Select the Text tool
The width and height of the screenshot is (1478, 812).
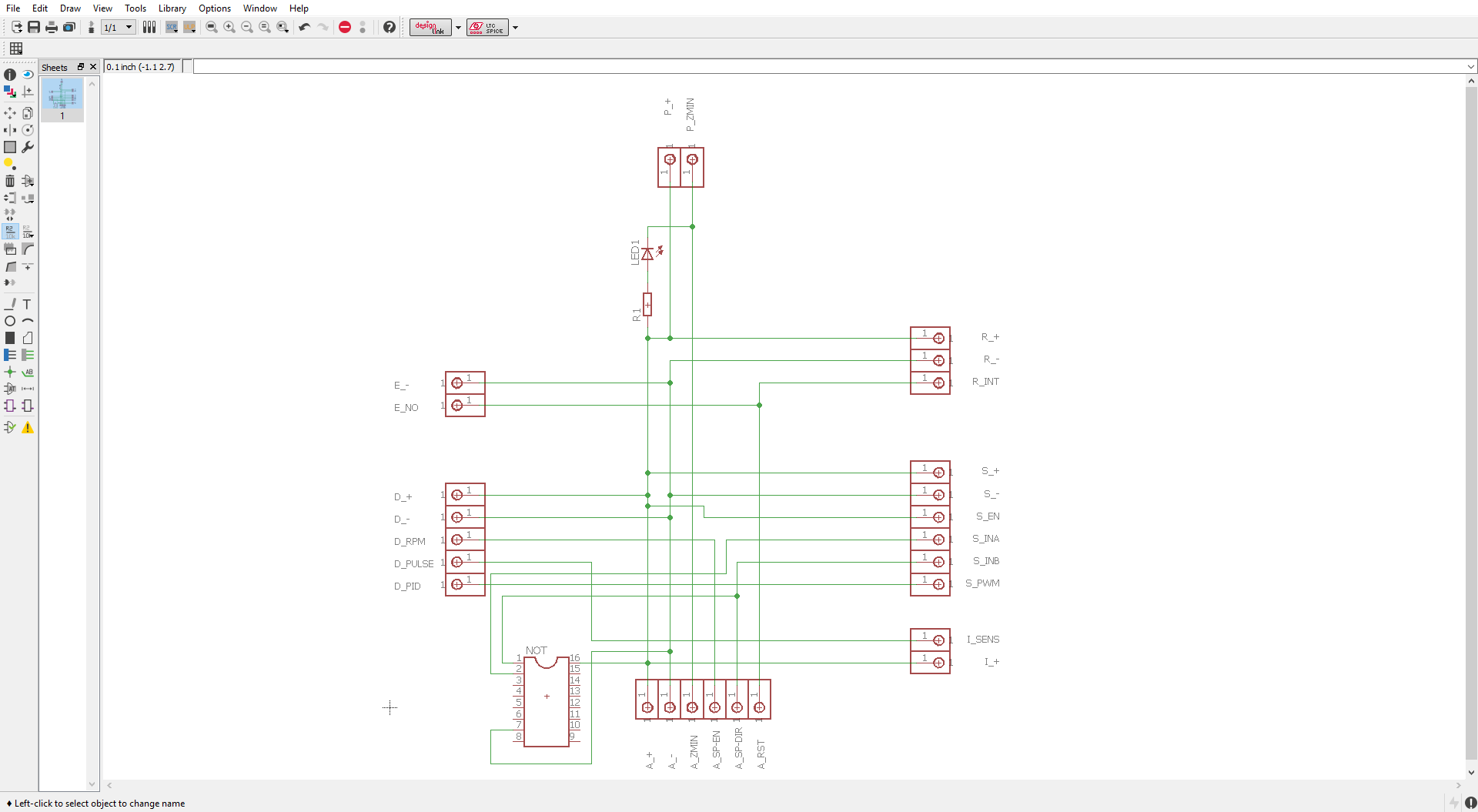pos(28,305)
